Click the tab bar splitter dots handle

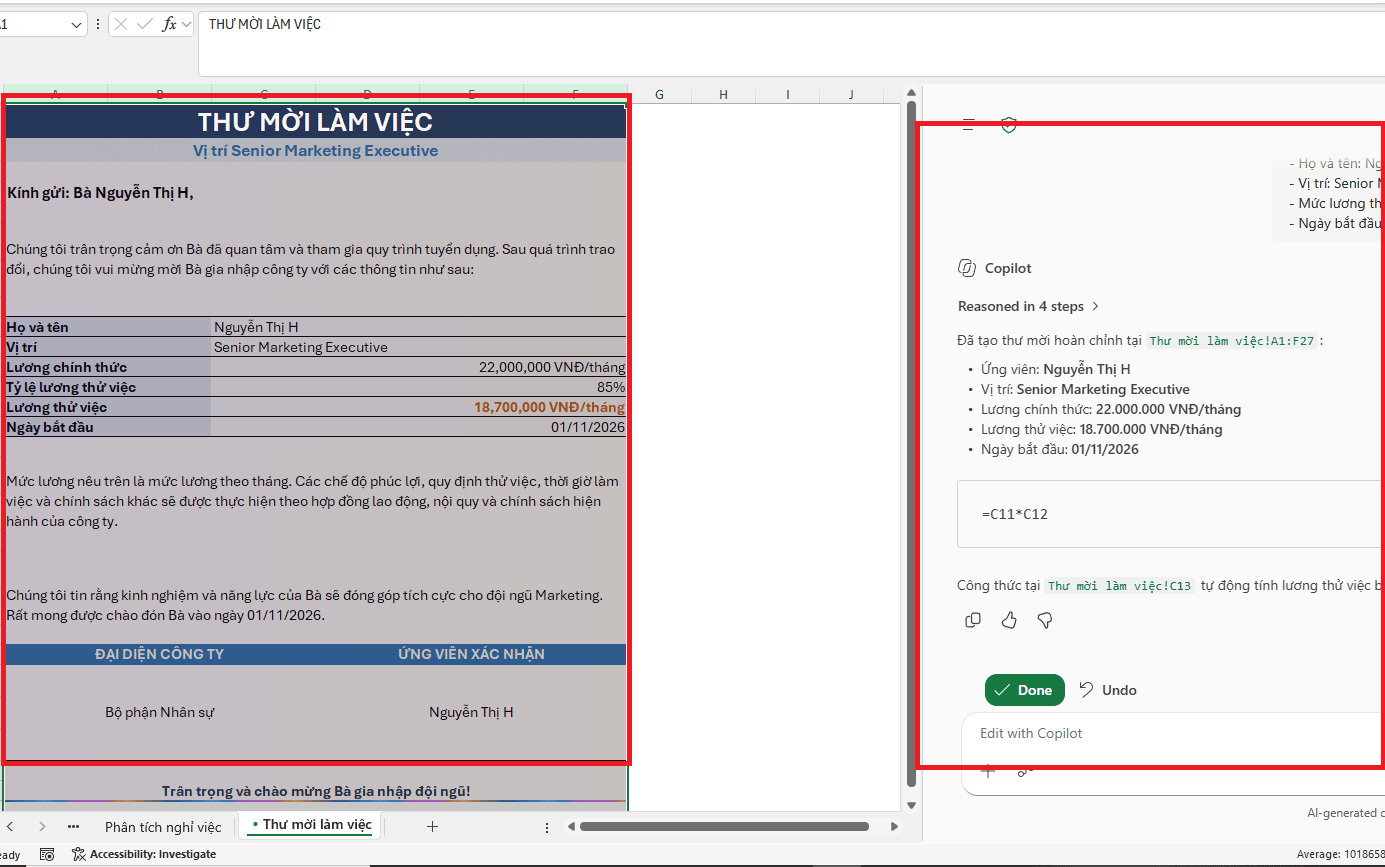click(x=547, y=827)
